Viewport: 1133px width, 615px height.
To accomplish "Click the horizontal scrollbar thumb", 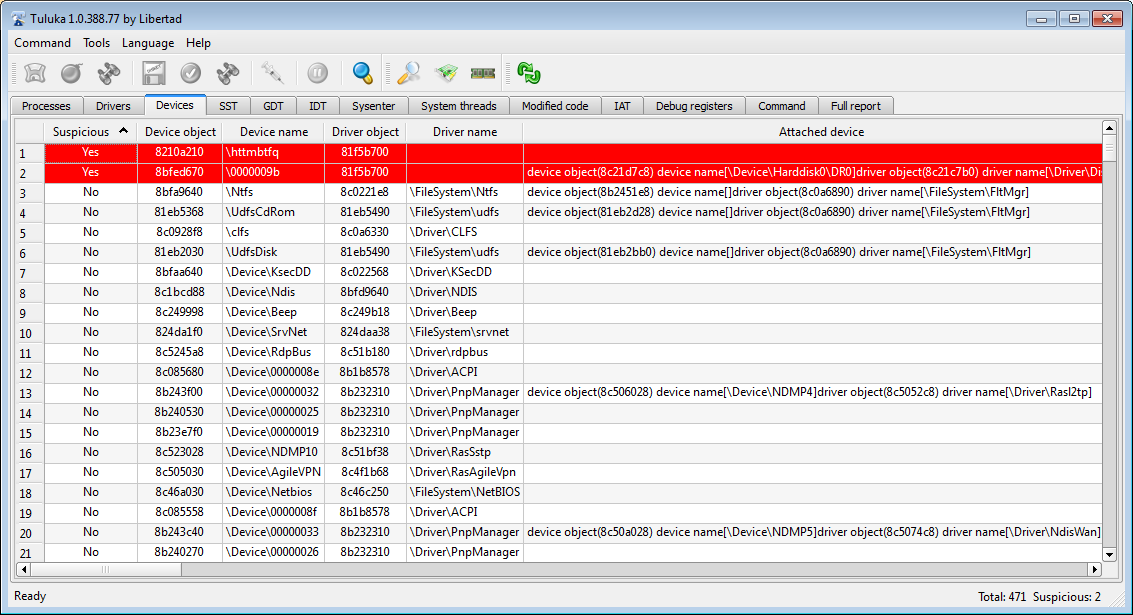I will pyautogui.click(x=106, y=569).
